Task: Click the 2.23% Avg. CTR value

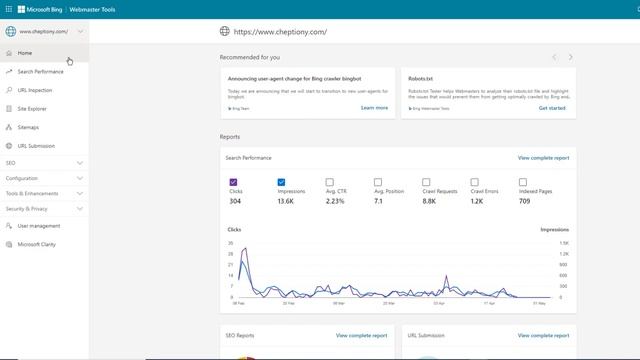Action: [335, 201]
